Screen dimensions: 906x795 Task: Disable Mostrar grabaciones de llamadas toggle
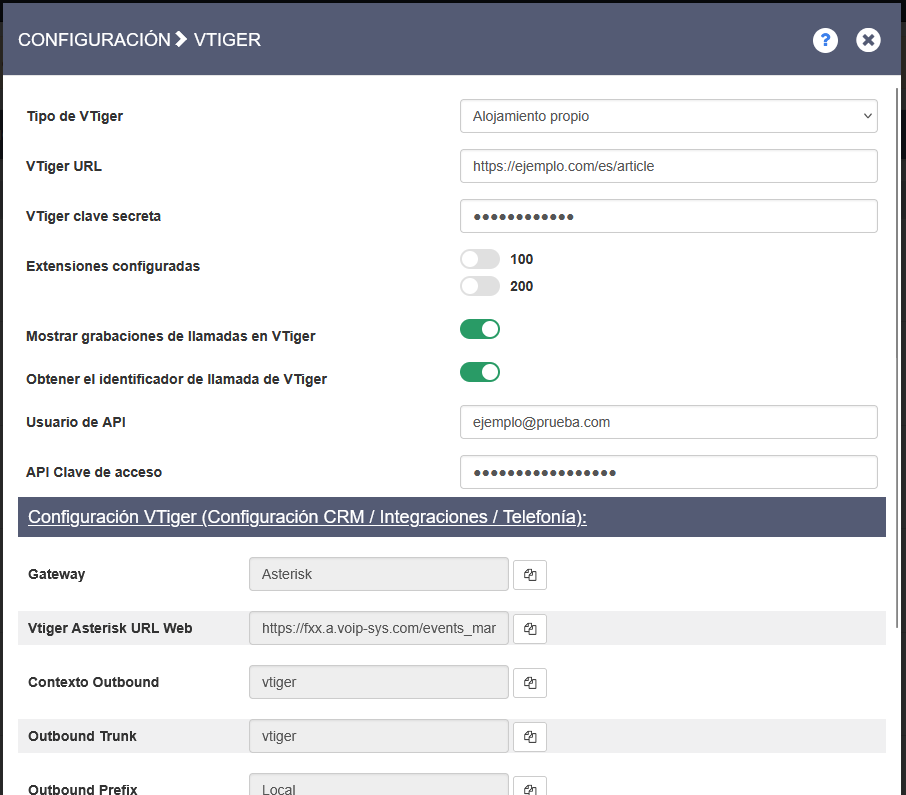pyautogui.click(x=480, y=329)
